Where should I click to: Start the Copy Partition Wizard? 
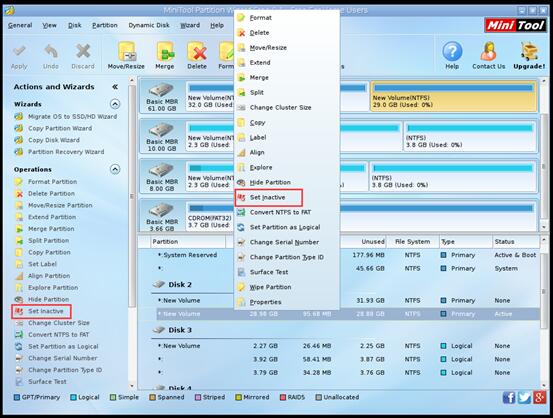click(x=53, y=128)
